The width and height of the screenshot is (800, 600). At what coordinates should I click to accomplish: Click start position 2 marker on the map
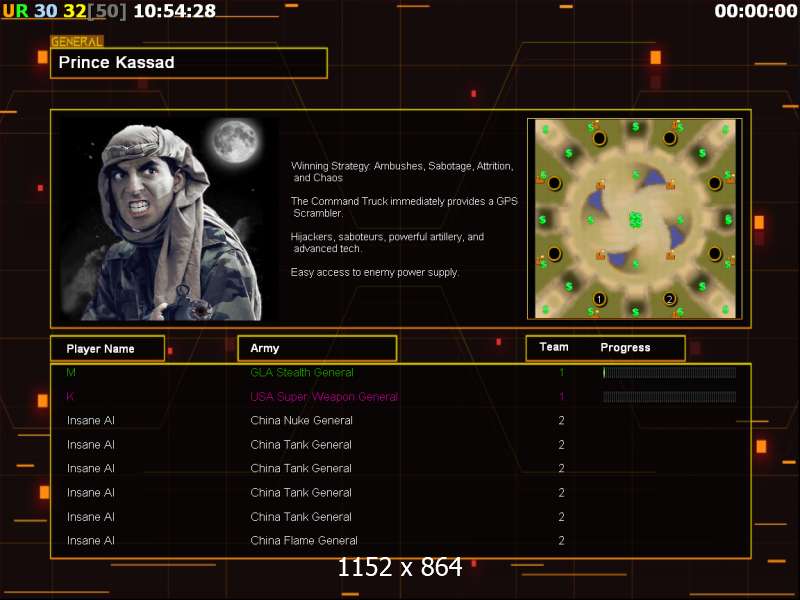coord(669,299)
